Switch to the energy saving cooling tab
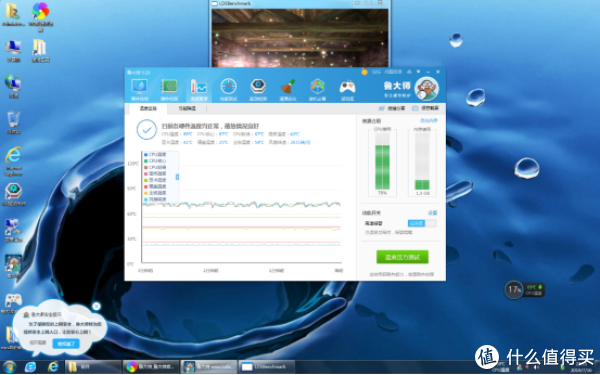Screen dimensions: 600x375 [187, 109]
